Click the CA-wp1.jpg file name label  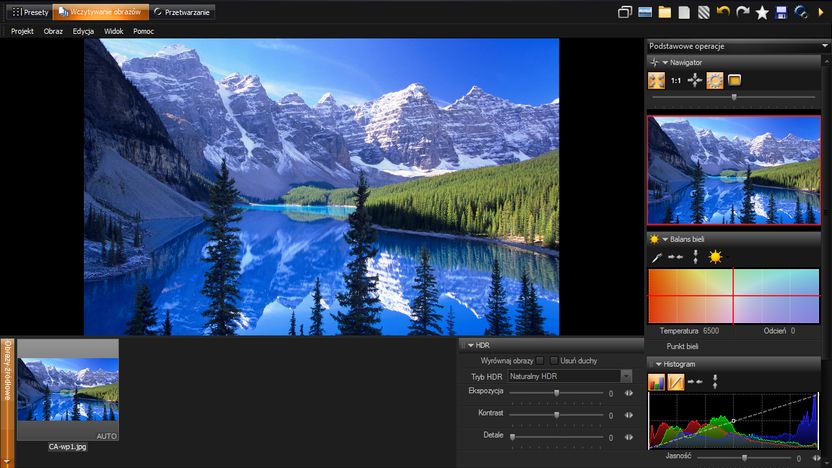67,447
